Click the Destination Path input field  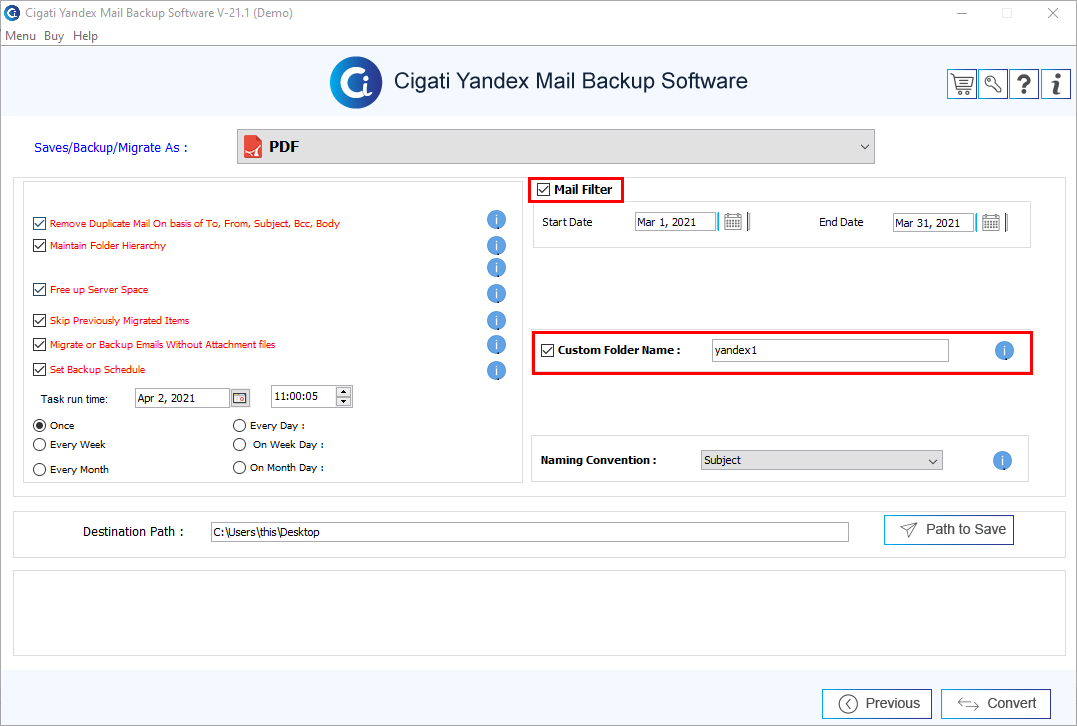pyautogui.click(x=530, y=532)
